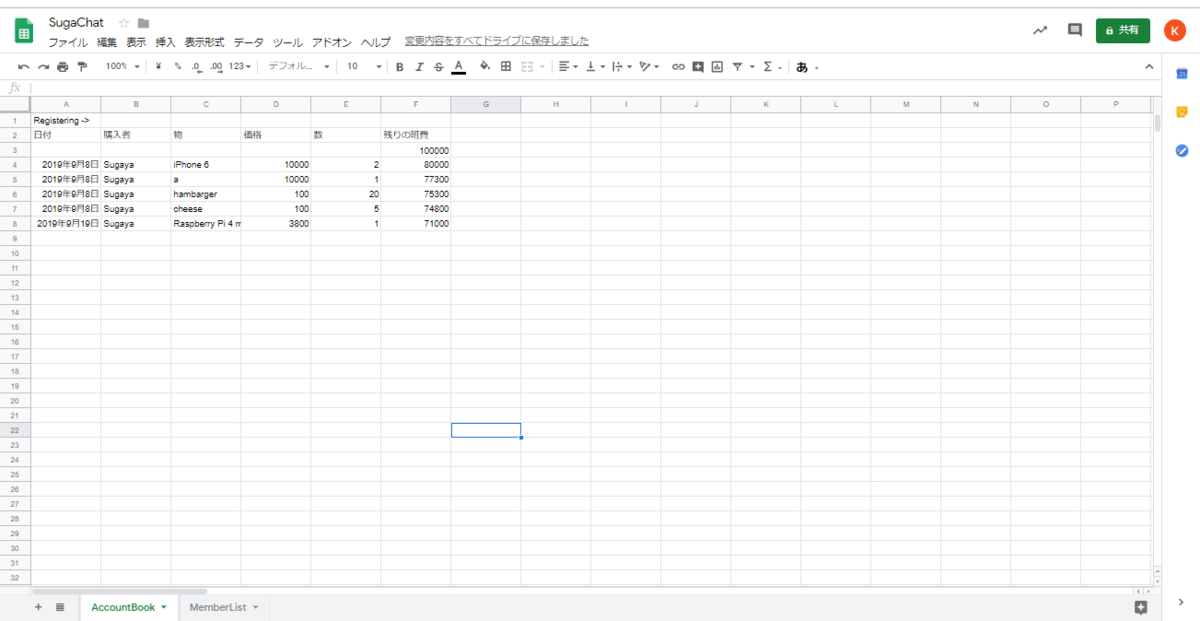Click the formula bar input
This screenshot has height=621, width=1200.
click(x=595, y=88)
